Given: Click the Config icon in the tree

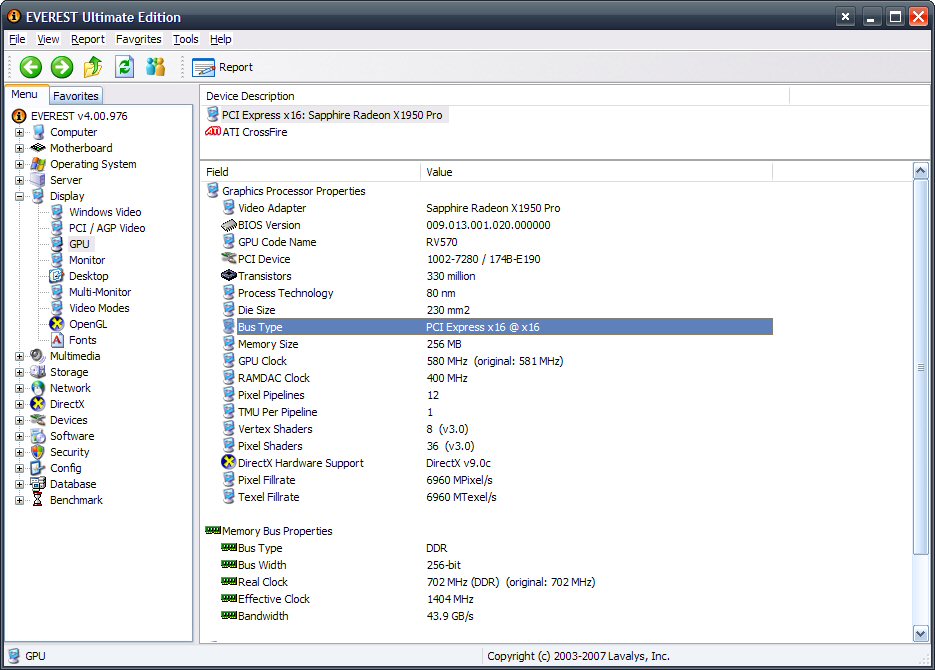Looking at the screenshot, I should point(38,468).
